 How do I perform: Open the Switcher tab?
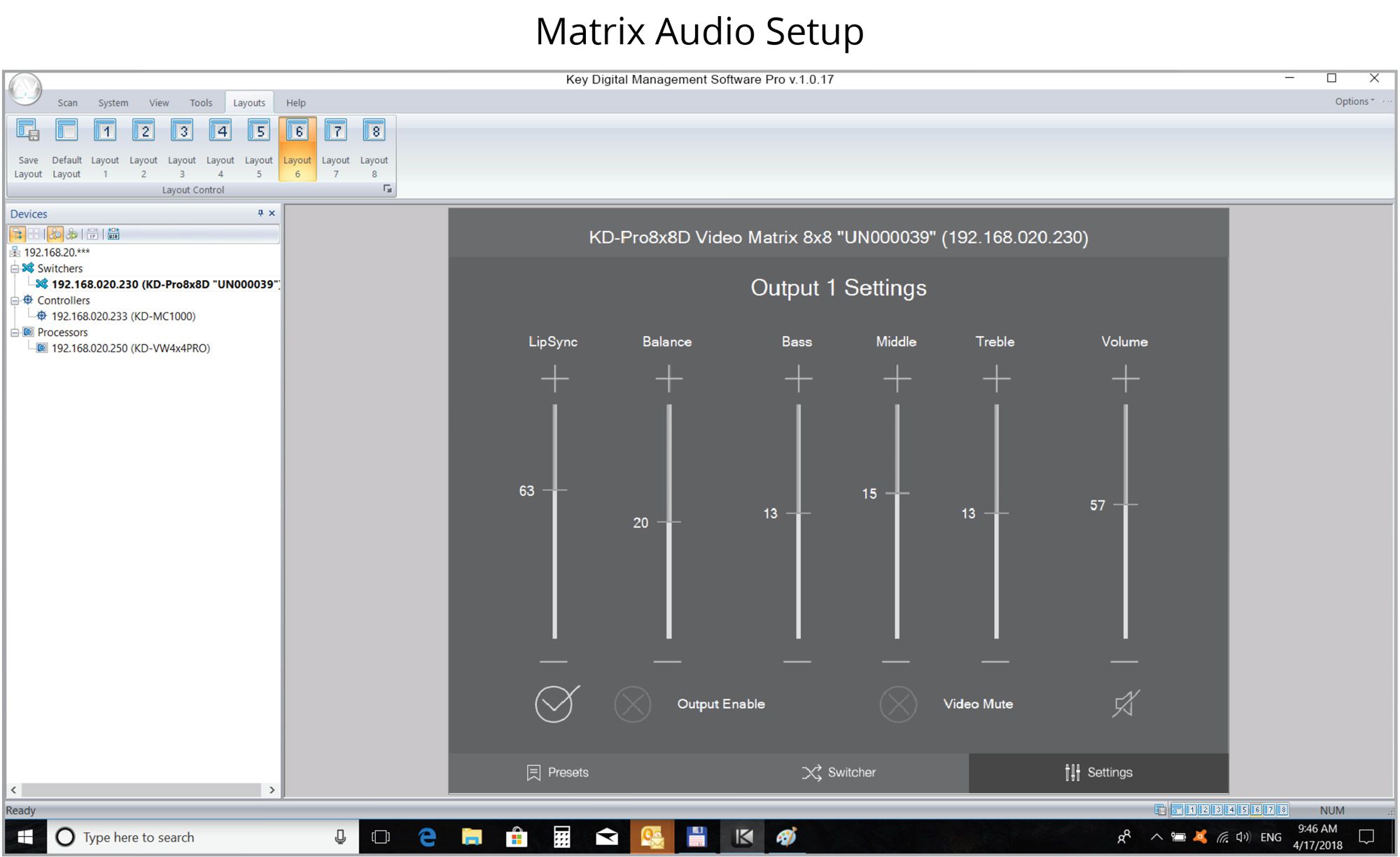(x=839, y=772)
